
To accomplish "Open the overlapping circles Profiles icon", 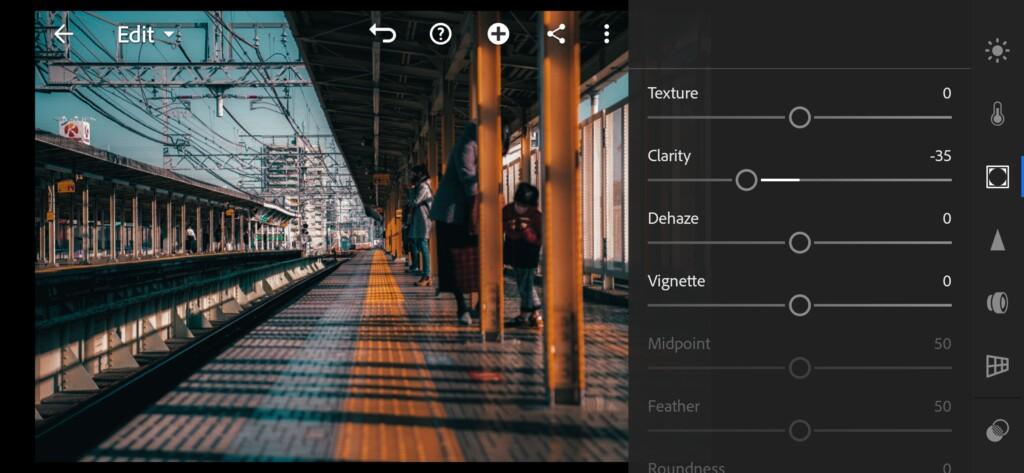I will [x=997, y=431].
